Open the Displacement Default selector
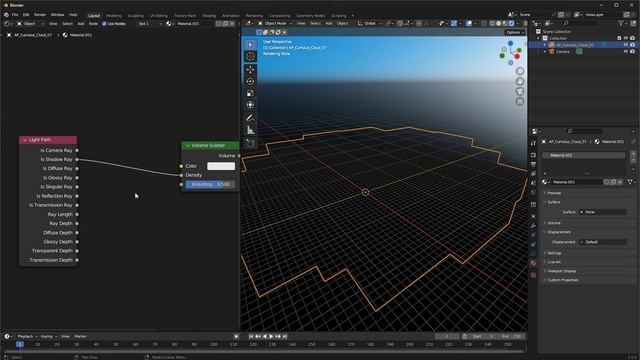 pos(603,242)
